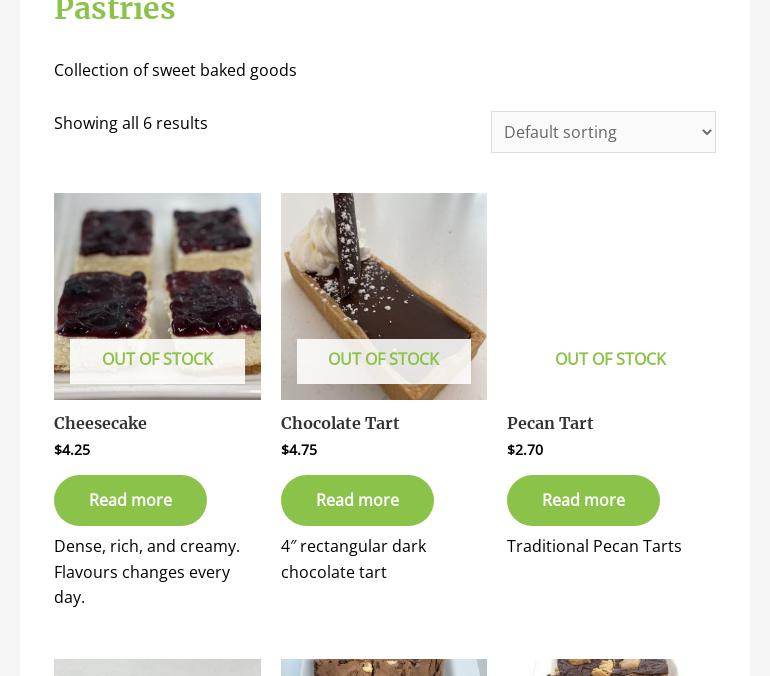Click Out of Stock badge on Cheesecake
The width and height of the screenshot is (770, 676).
[157, 359]
